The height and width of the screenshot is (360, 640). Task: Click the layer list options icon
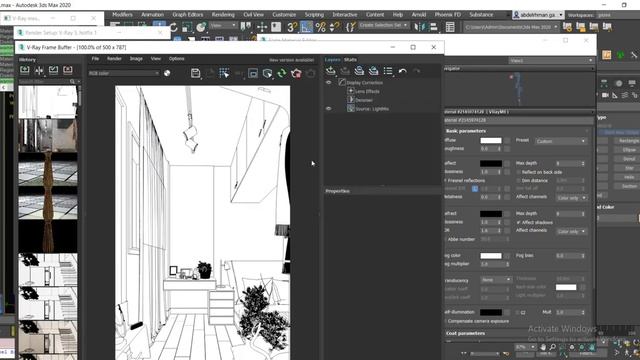point(388,71)
